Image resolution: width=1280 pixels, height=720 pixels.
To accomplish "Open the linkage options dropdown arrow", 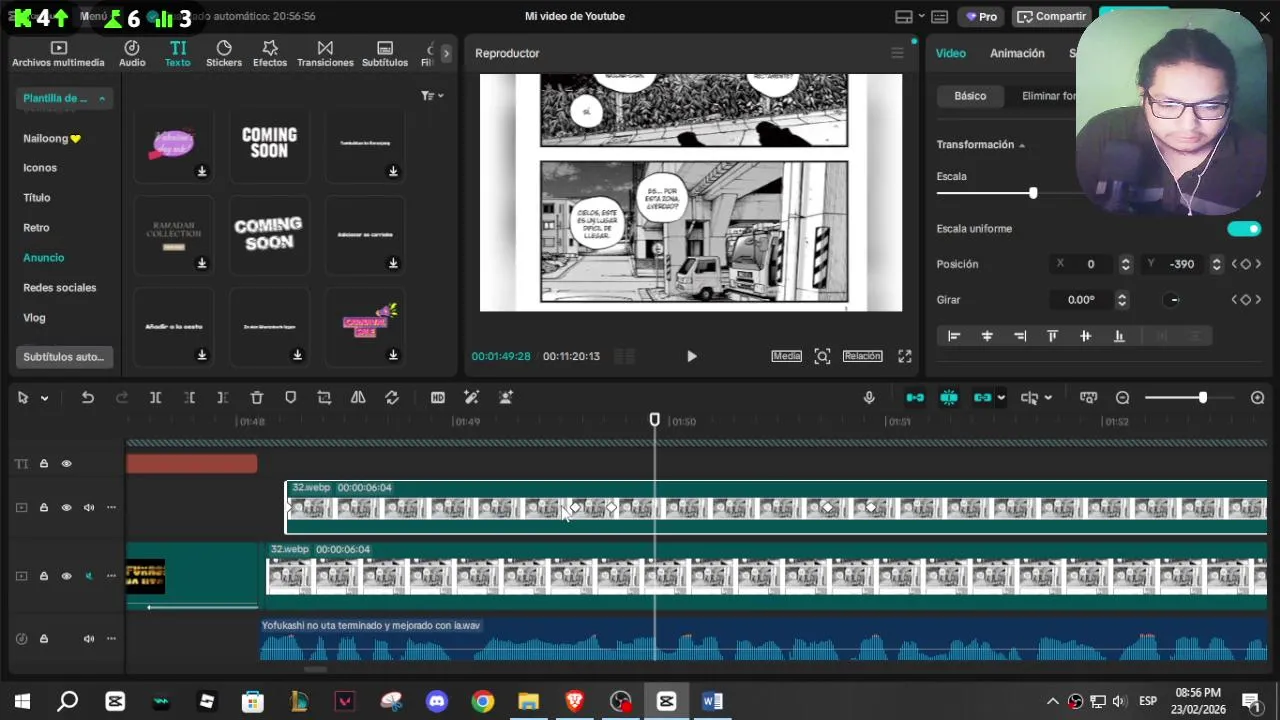I will tap(1001, 398).
